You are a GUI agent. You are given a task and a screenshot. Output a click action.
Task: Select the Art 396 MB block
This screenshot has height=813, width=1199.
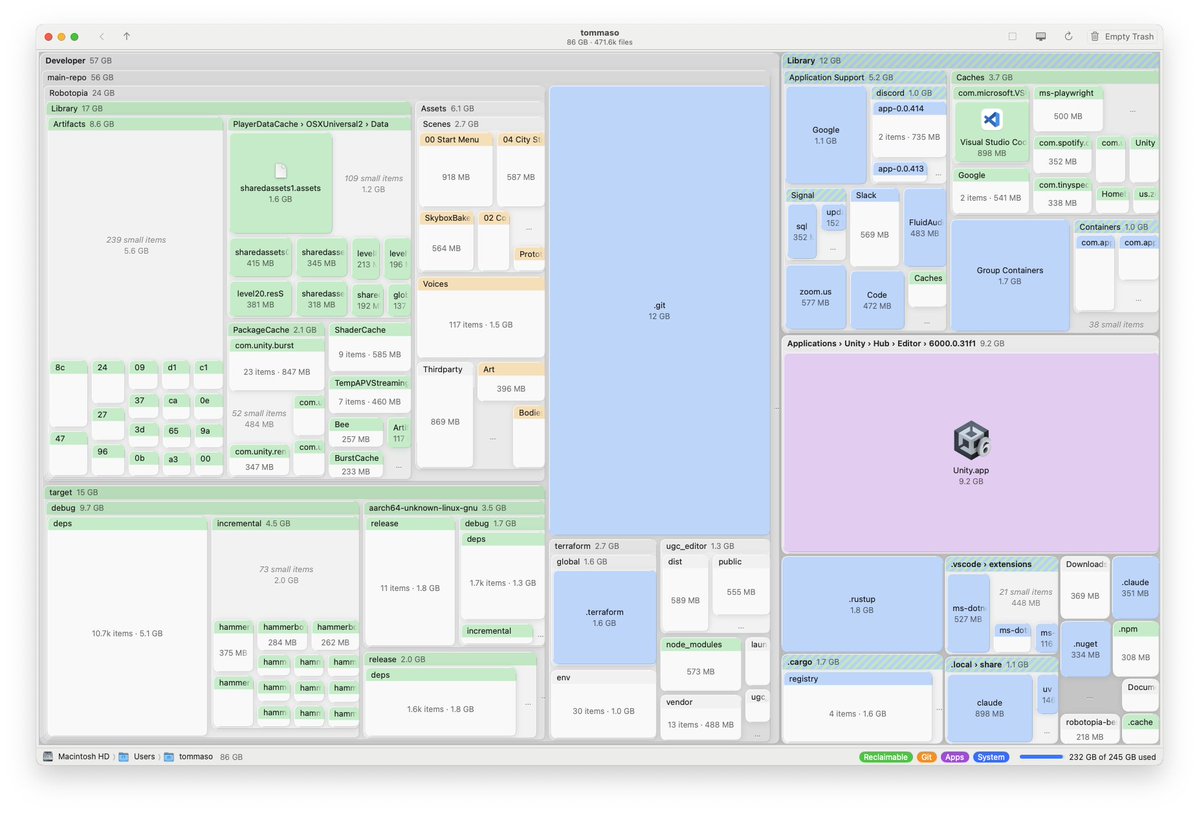[510, 382]
